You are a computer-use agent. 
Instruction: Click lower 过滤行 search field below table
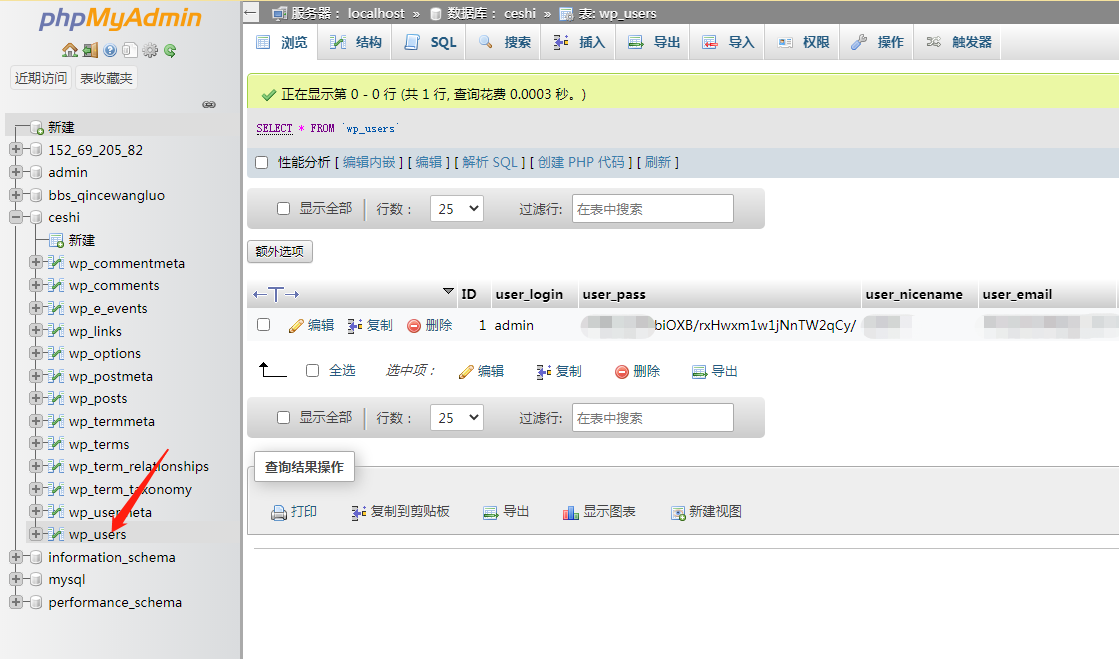coord(652,418)
